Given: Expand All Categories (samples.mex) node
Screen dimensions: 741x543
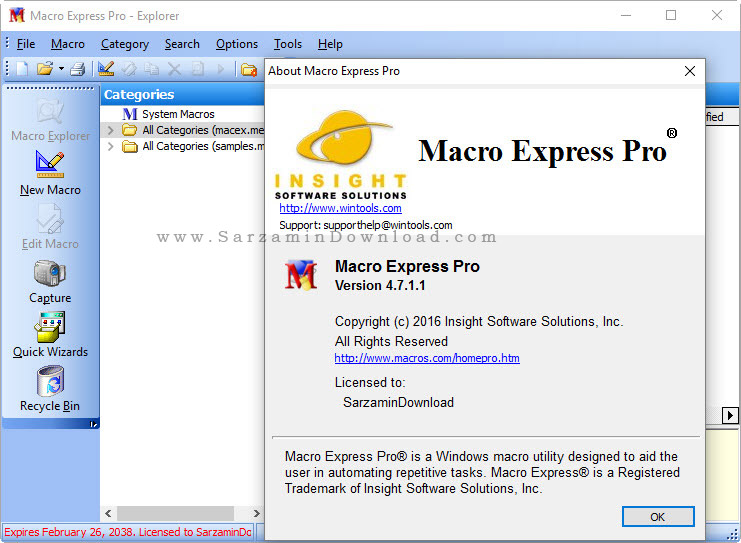Looking at the screenshot, I should click(x=110, y=146).
